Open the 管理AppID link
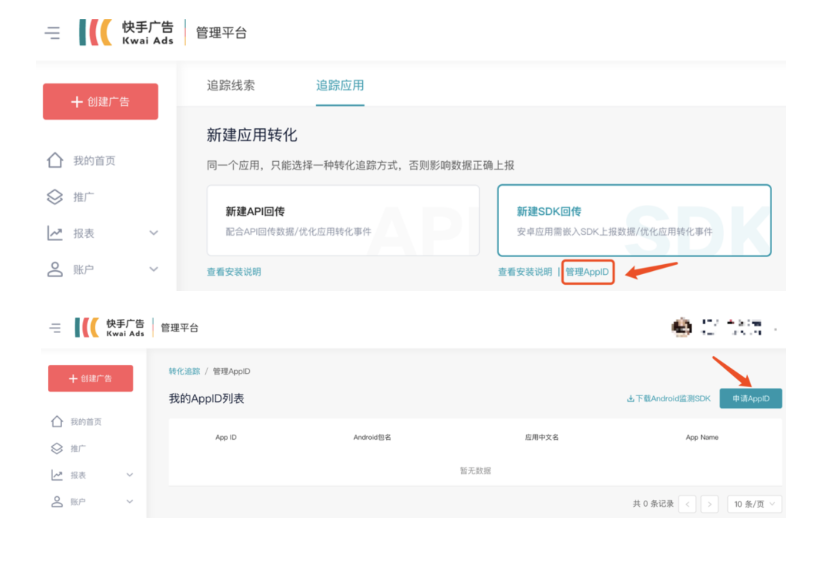The height and width of the screenshot is (568, 815). tap(587, 272)
